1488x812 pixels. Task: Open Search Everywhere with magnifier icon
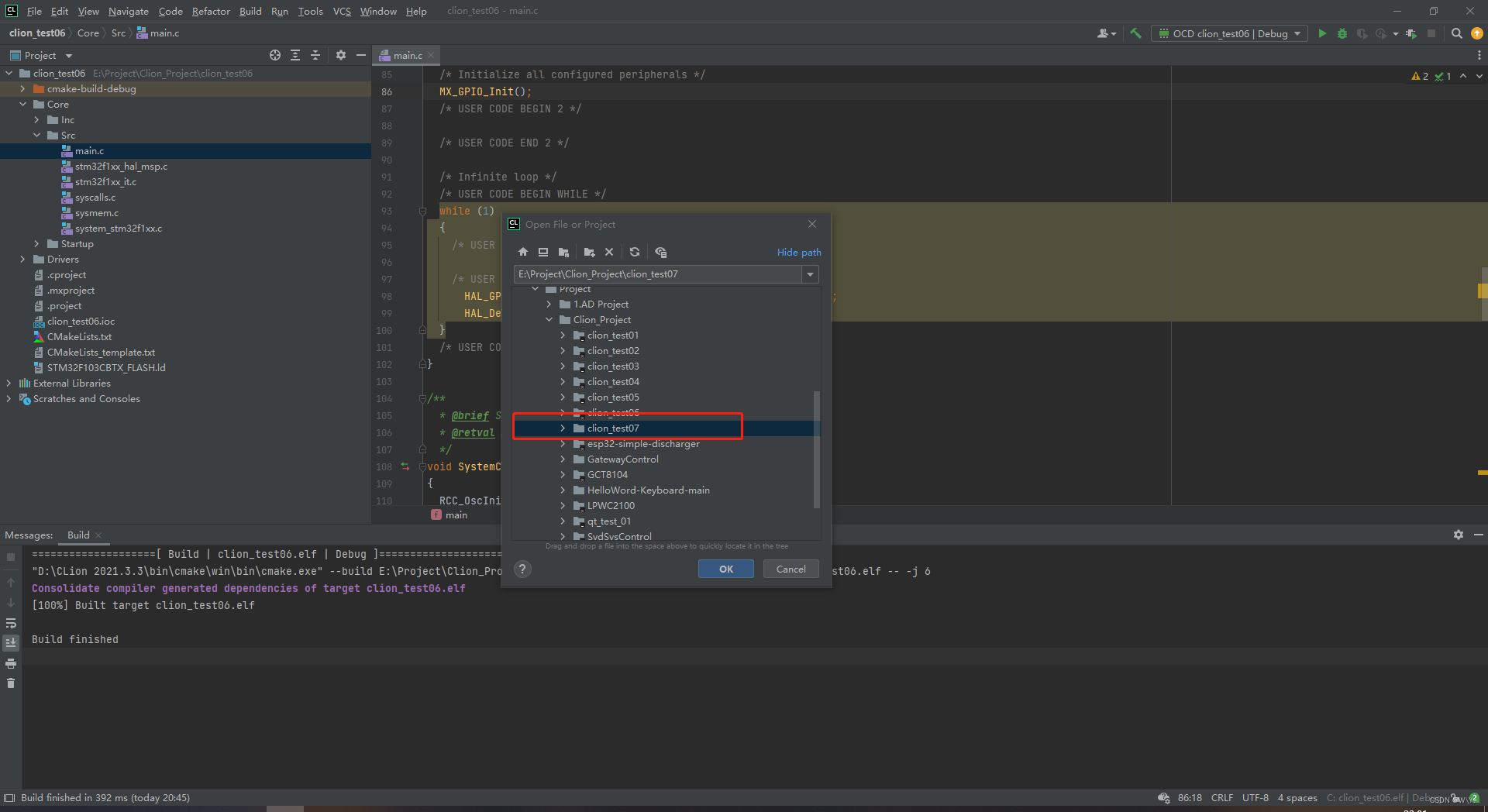coord(1456,33)
